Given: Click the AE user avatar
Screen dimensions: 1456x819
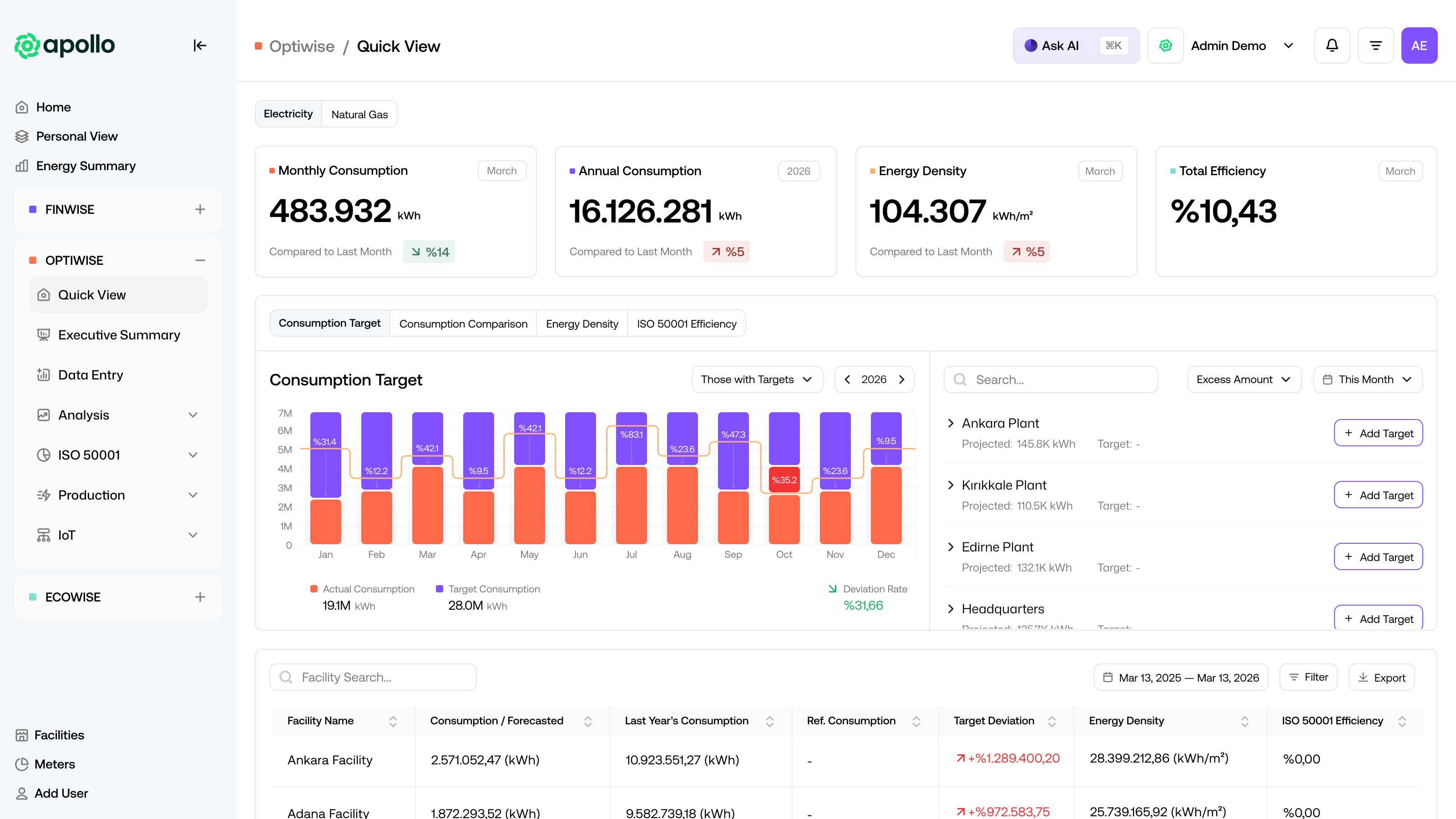Looking at the screenshot, I should (x=1419, y=45).
